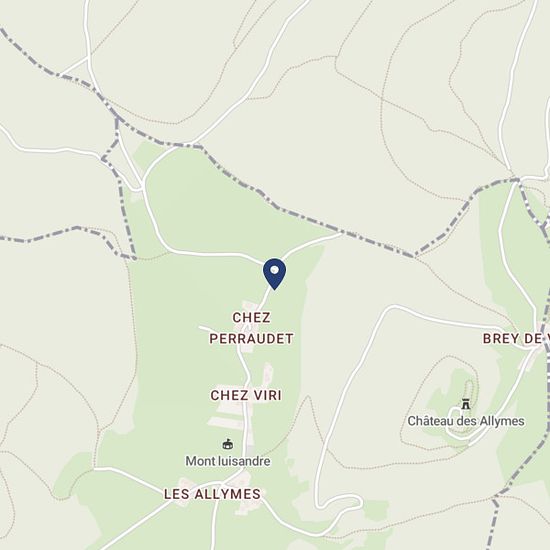Image resolution: width=550 pixels, height=550 pixels.
Task: Click the LES ALLYMES village label
Action: 213,494
